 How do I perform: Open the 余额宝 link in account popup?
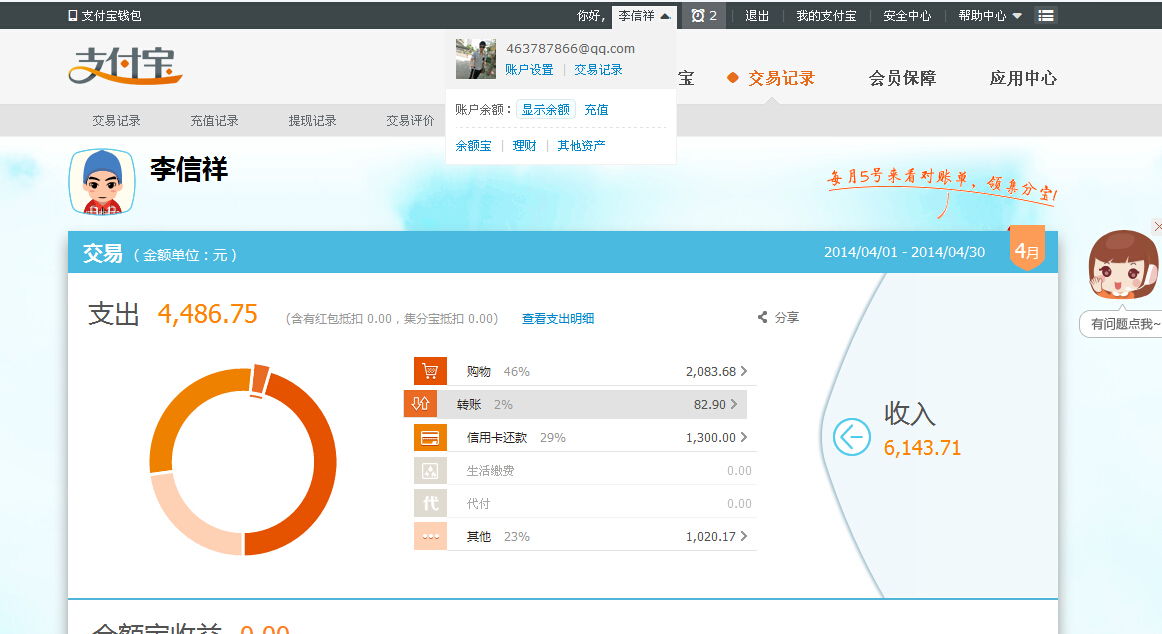click(473, 146)
